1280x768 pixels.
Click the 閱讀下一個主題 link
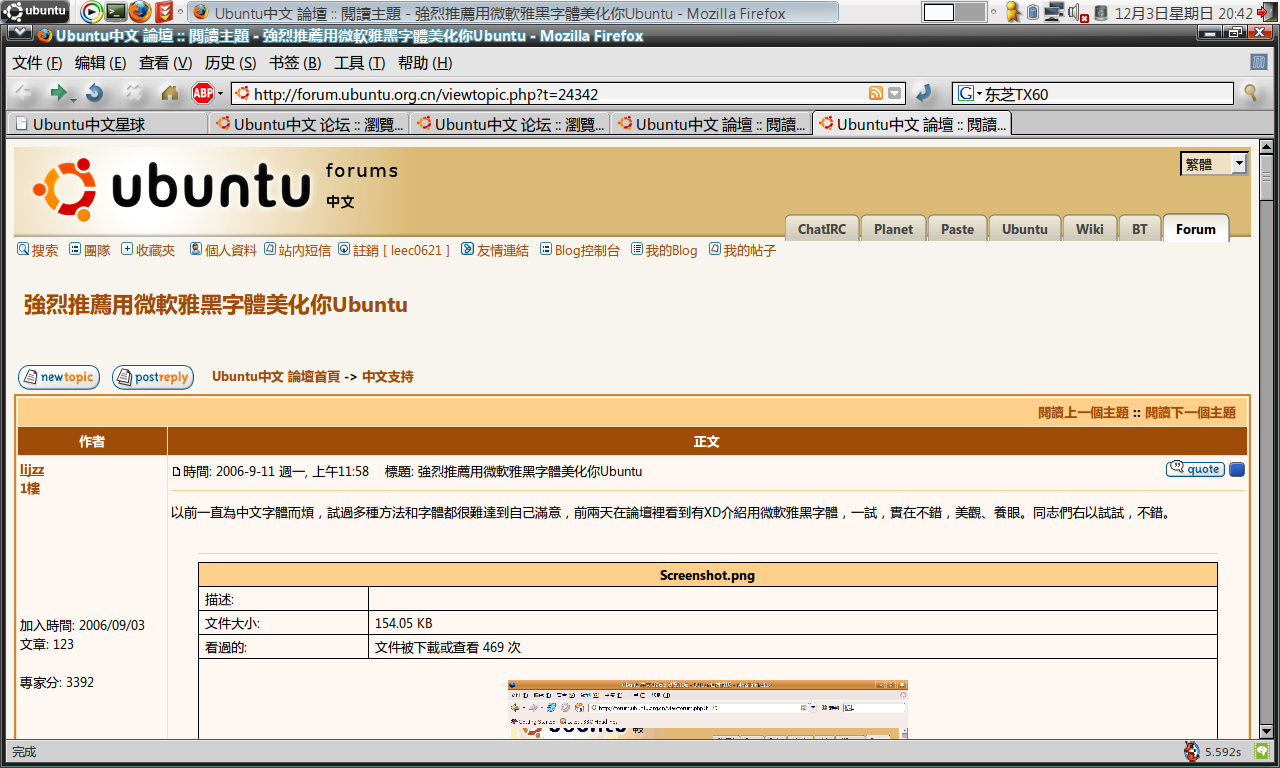(1190, 412)
